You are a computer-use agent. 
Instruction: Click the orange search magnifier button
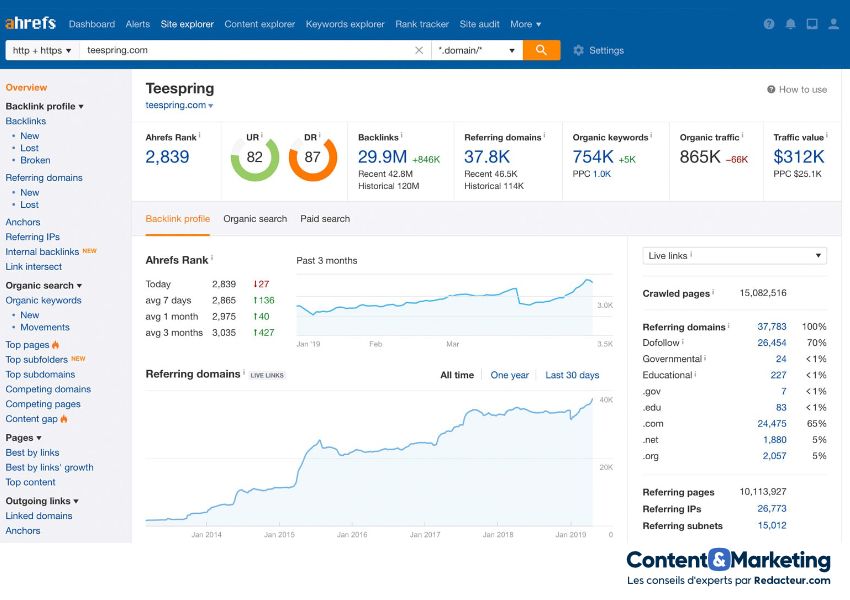click(541, 50)
